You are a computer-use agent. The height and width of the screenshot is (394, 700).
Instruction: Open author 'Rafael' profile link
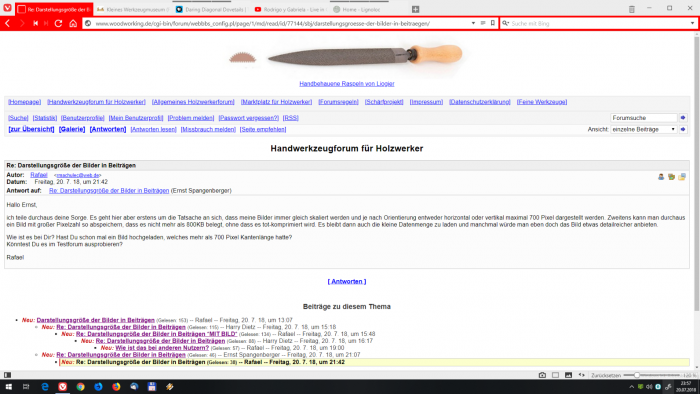click(x=39, y=175)
